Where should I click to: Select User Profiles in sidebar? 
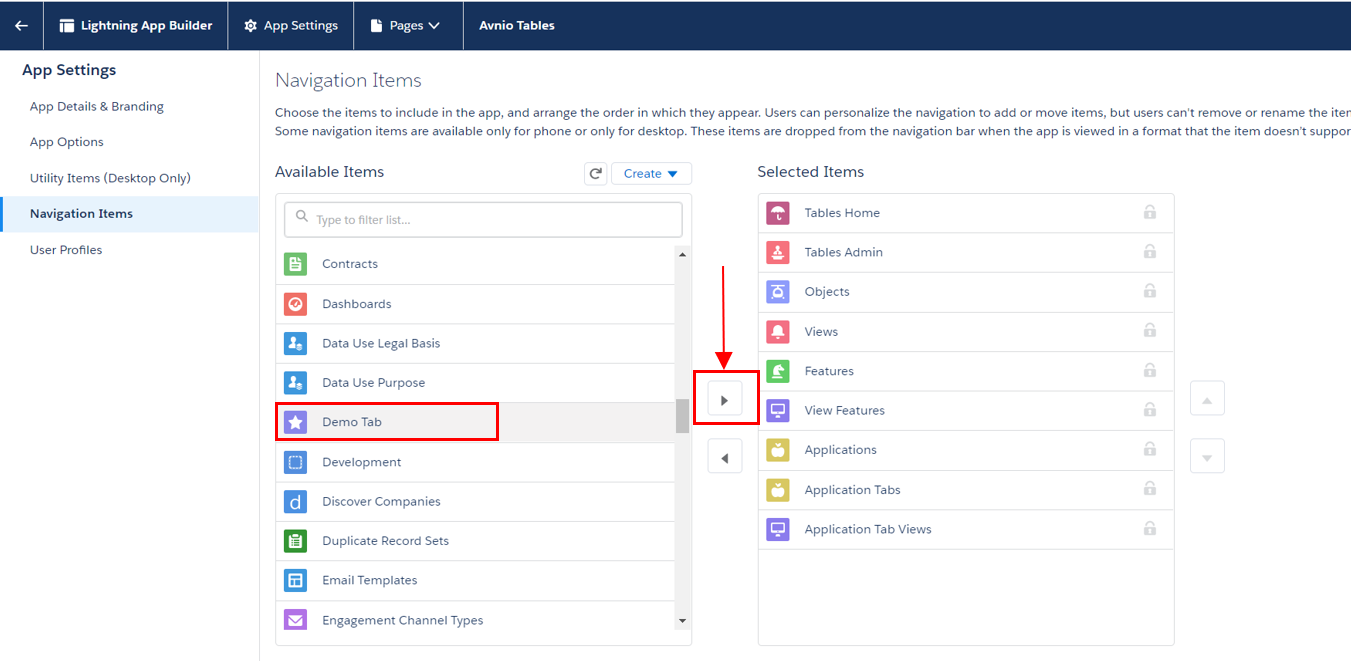pyautogui.click(x=66, y=250)
